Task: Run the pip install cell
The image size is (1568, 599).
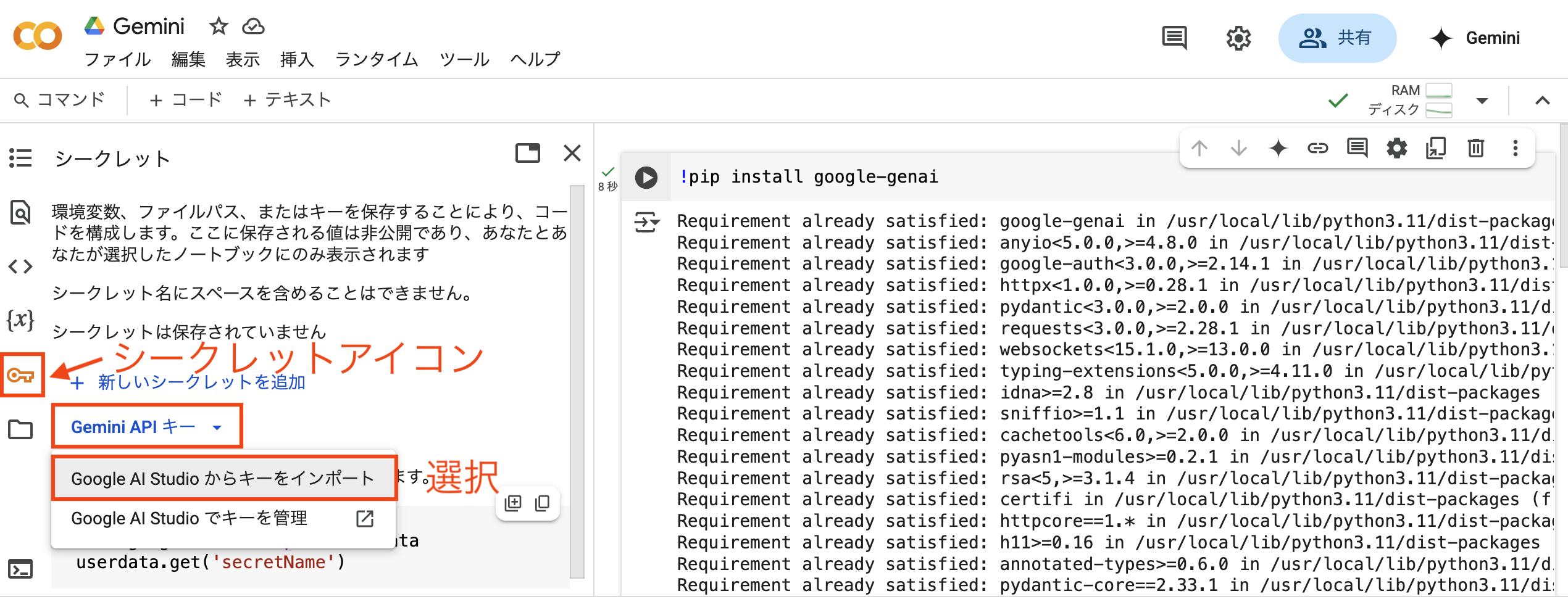Action: [x=646, y=178]
